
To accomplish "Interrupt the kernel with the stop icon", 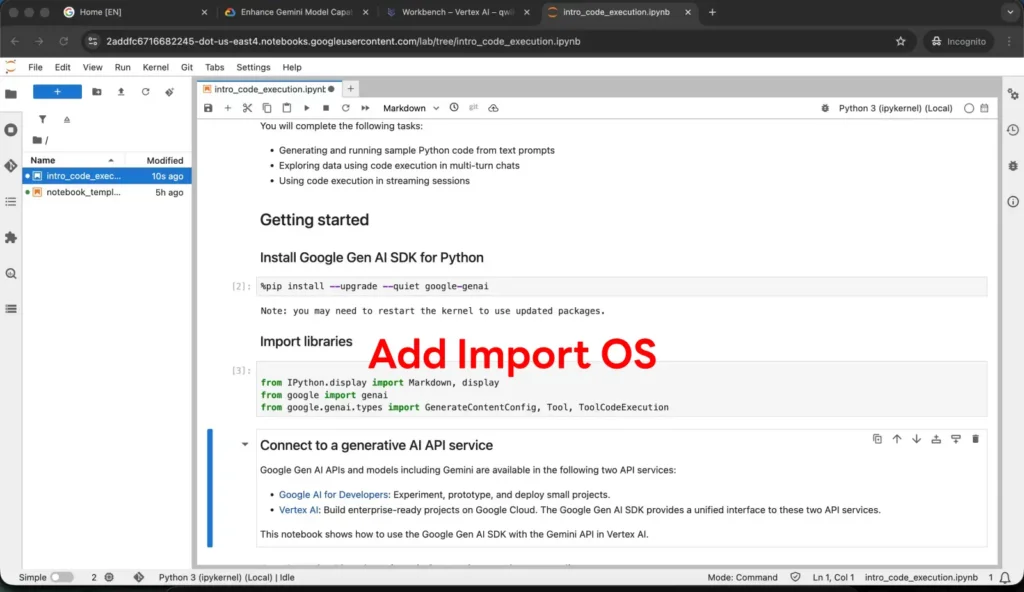I will pyautogui.click(x=326, y=108).
